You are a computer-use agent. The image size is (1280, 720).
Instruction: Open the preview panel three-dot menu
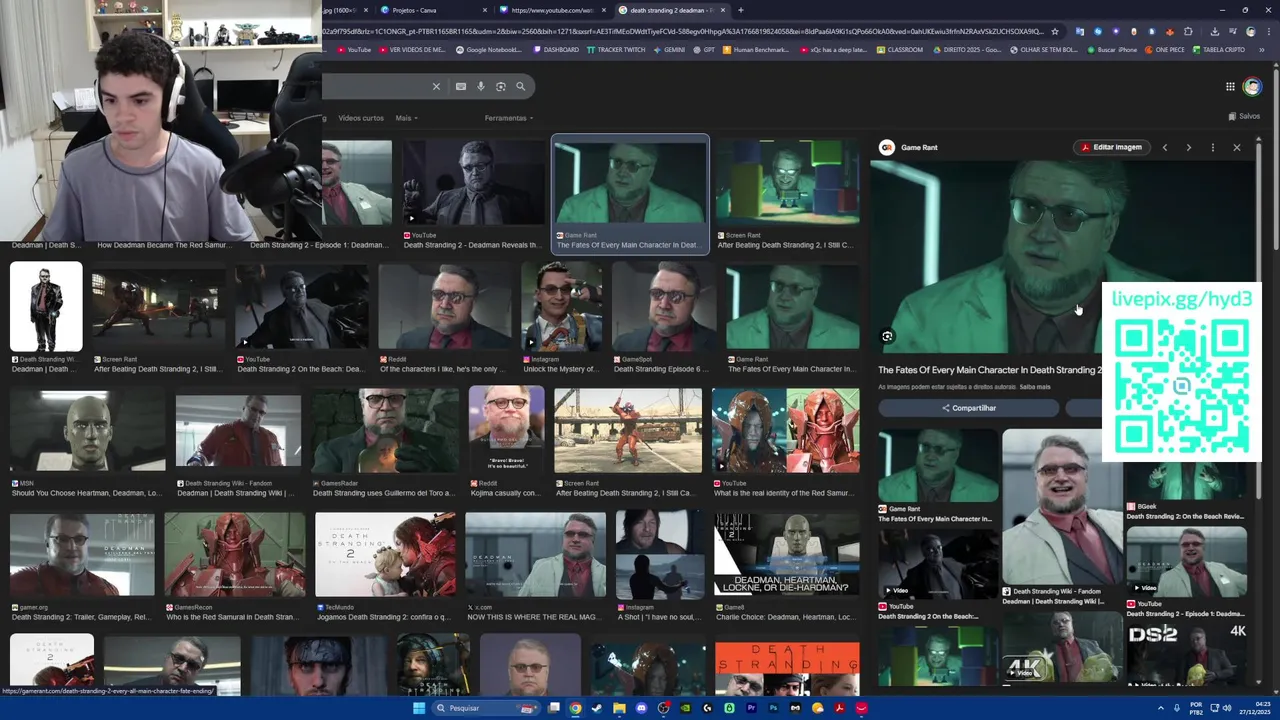1212,147
